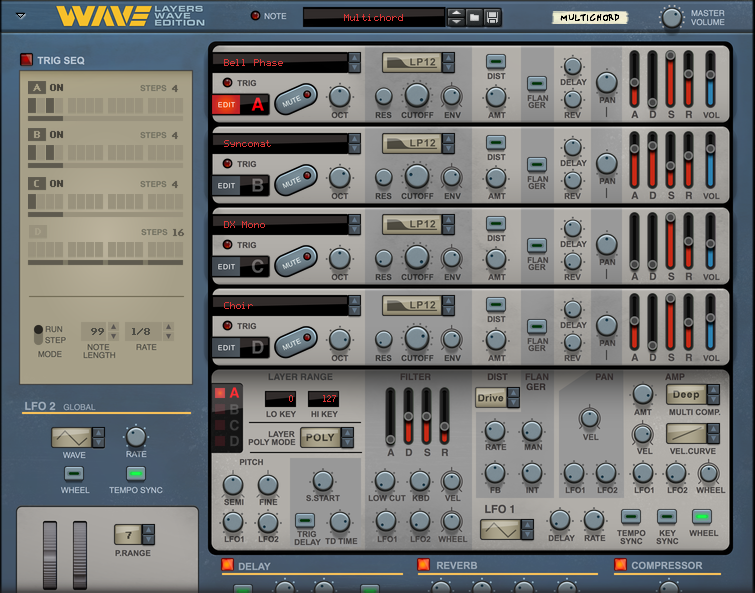The width and height of the screenshot is (755, 593).
Task: Click the filter envelope Decay slider
Action: pyautogui.click(x=408, y=416)
